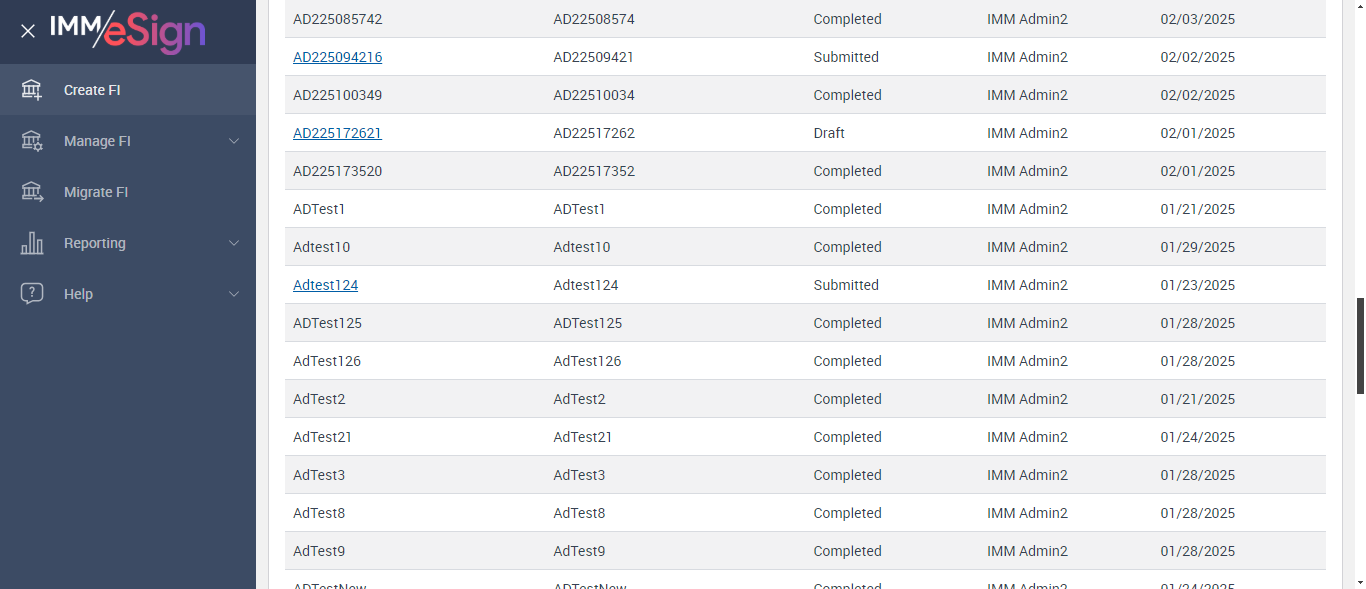This screenshot has height=589, width=1366.
Task: Open the AD225094216 link
Action: click(x=337, y=57)
